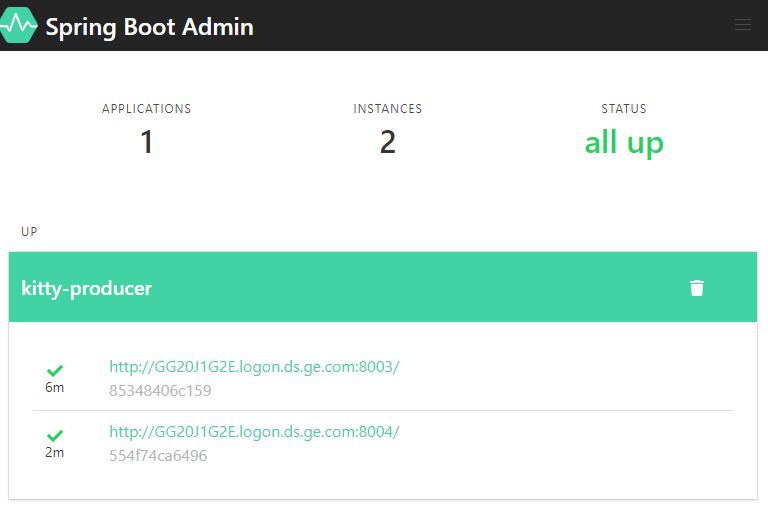
Task: Select instance ID 85348406c159
Action: click(x=160, y=390)
